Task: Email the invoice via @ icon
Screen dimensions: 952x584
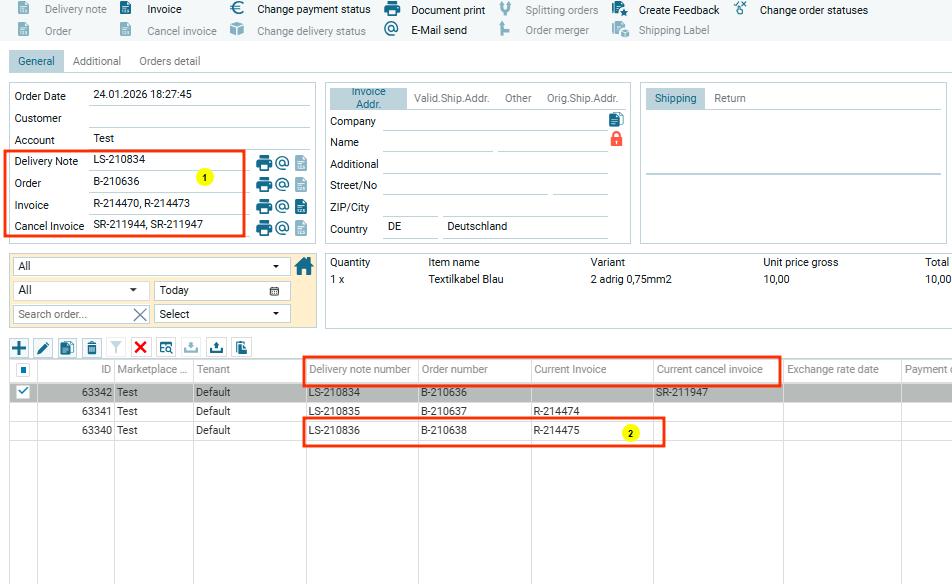Action: 282,206
